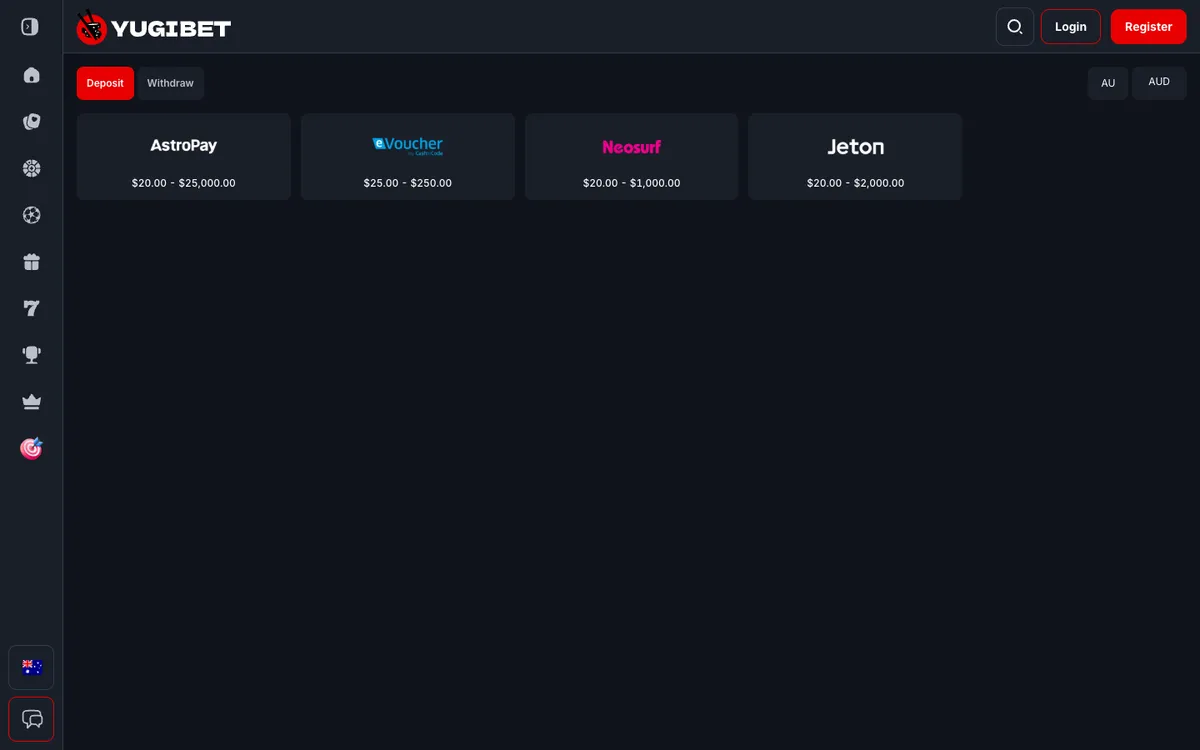The width and height of the screenshot is (1200, 750).
Task: Open the target with dart icon
Action: [31, 448]
